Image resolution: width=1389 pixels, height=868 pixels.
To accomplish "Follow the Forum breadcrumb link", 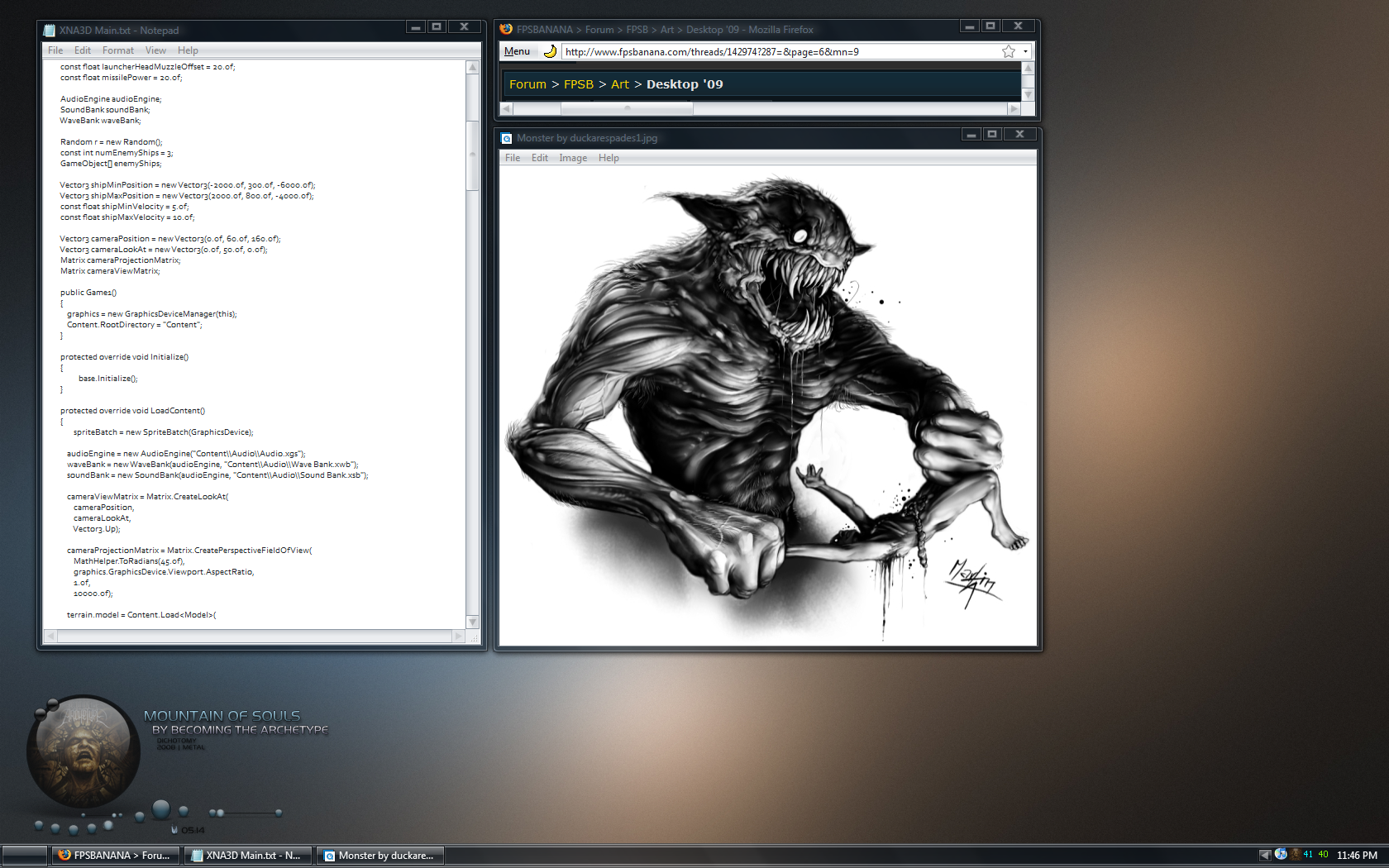I will (x=527, y=84).
